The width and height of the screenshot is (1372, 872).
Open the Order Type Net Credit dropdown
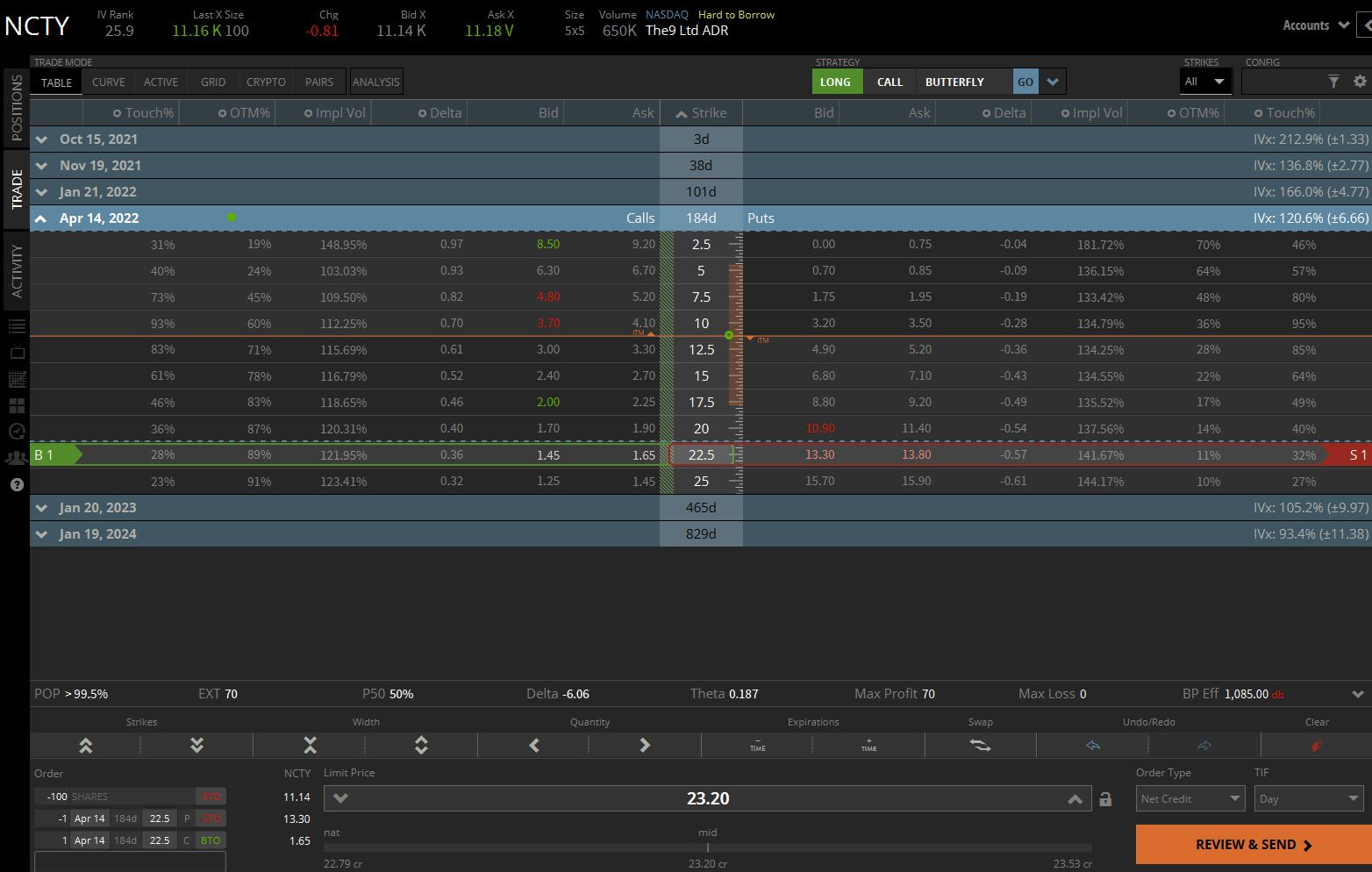click(x=1190, y=798)
